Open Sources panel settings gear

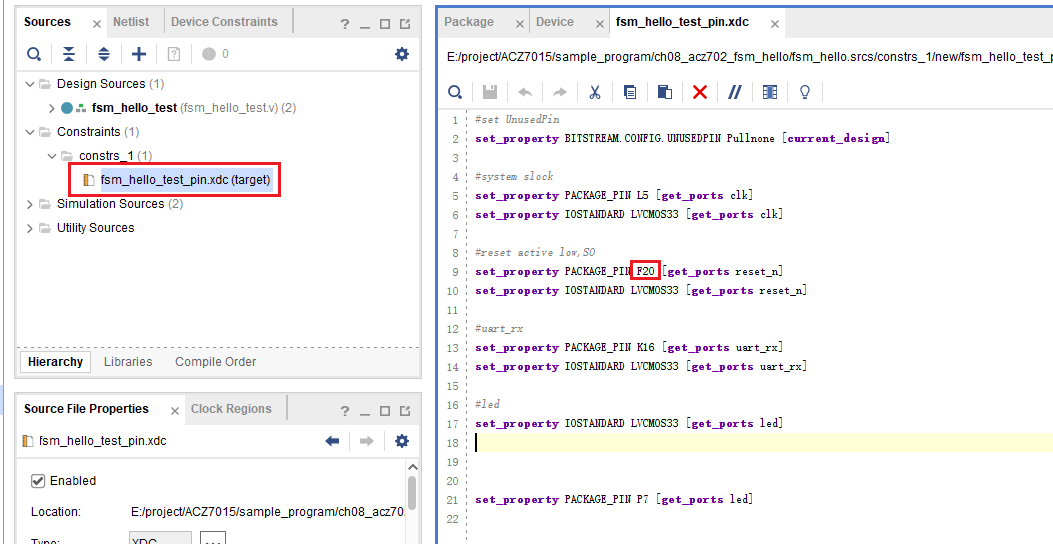(402, 54)
